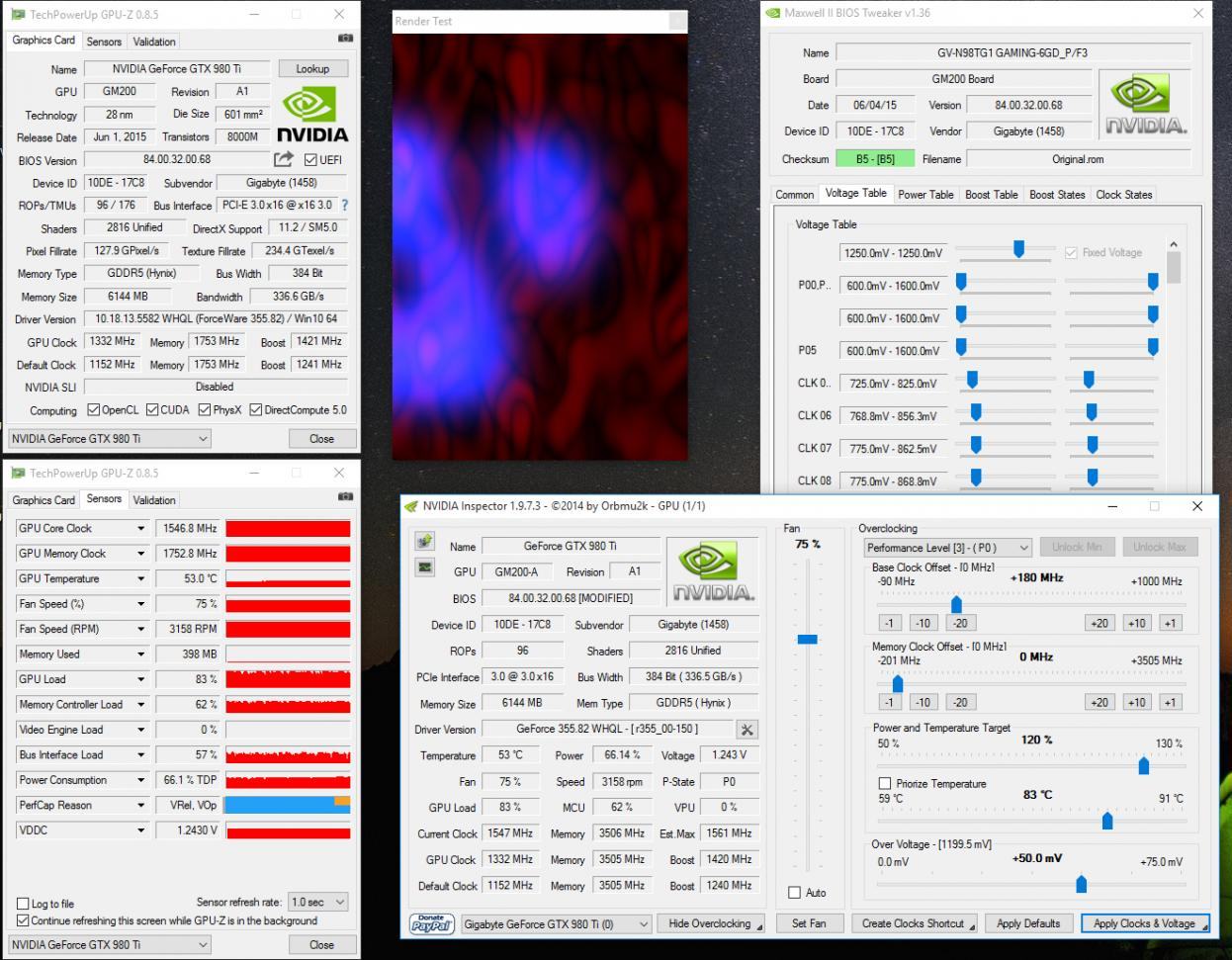Expand the GPU Temperature sensor dropdown

point(140,579)
